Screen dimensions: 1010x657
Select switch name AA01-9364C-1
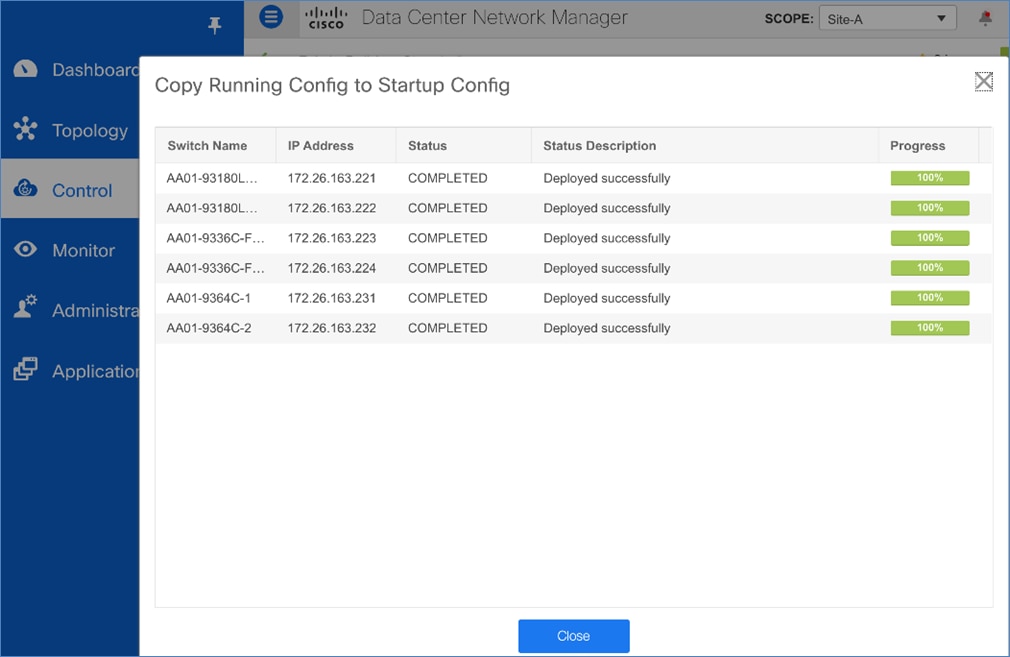point(208,298)
